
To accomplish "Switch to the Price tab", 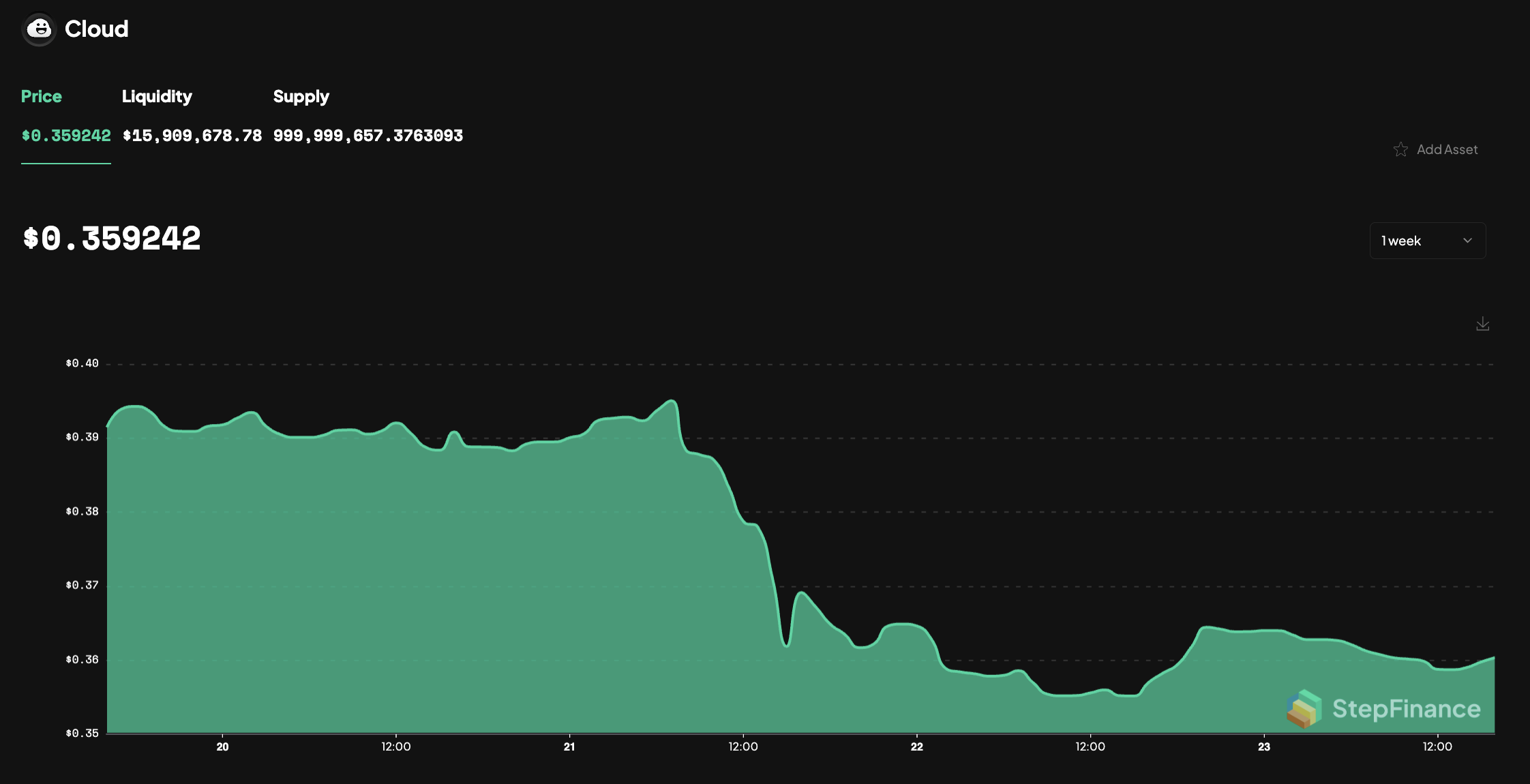I will pos(42,96).
